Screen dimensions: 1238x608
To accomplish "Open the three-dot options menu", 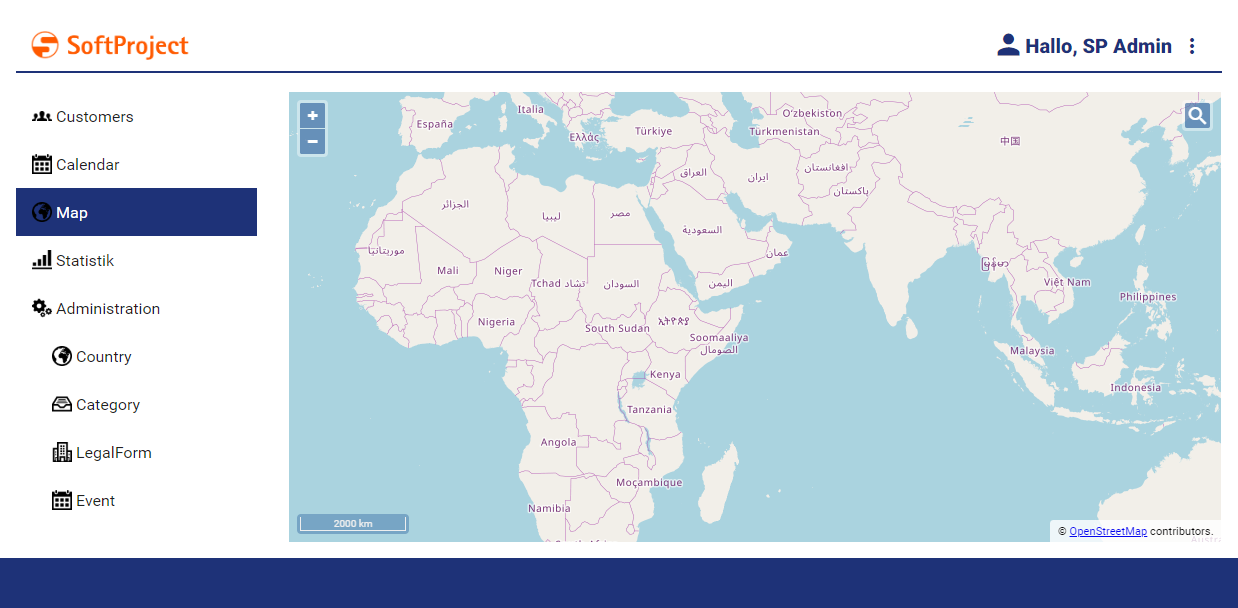I will click(x=1191, y=46).
